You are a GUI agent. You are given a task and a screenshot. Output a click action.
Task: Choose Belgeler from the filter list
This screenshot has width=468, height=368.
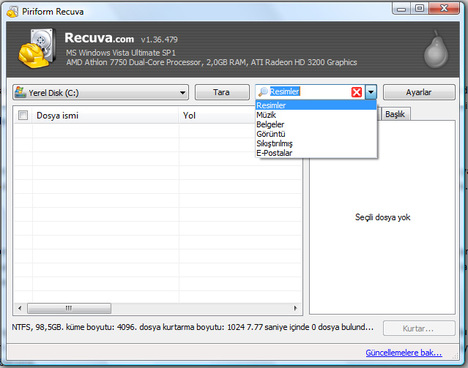click(x=316, y=124)
